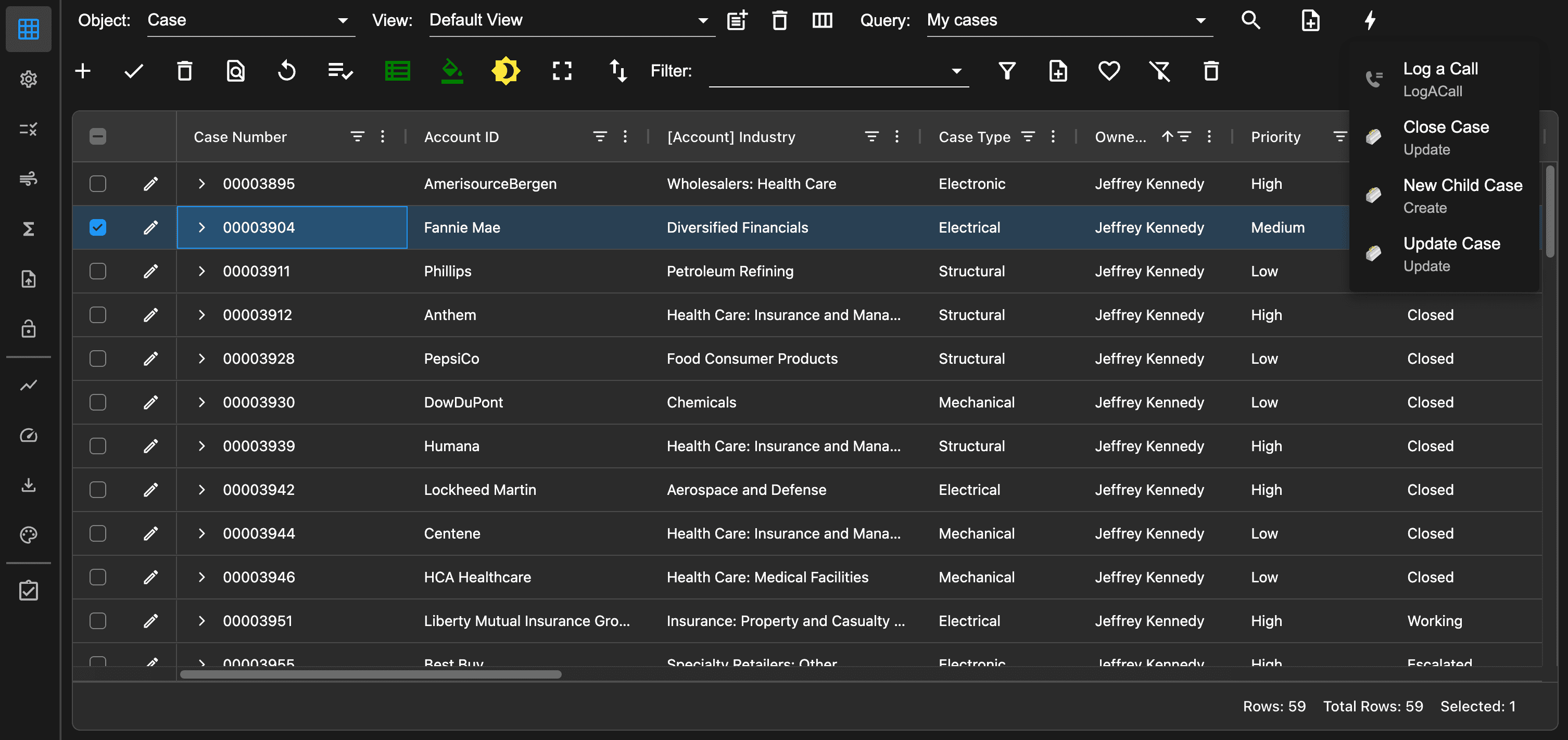Image resolution: width=1568 pixels, height=740 pixels.
Task: Click the green table rows icon
Action: (398, 71)
